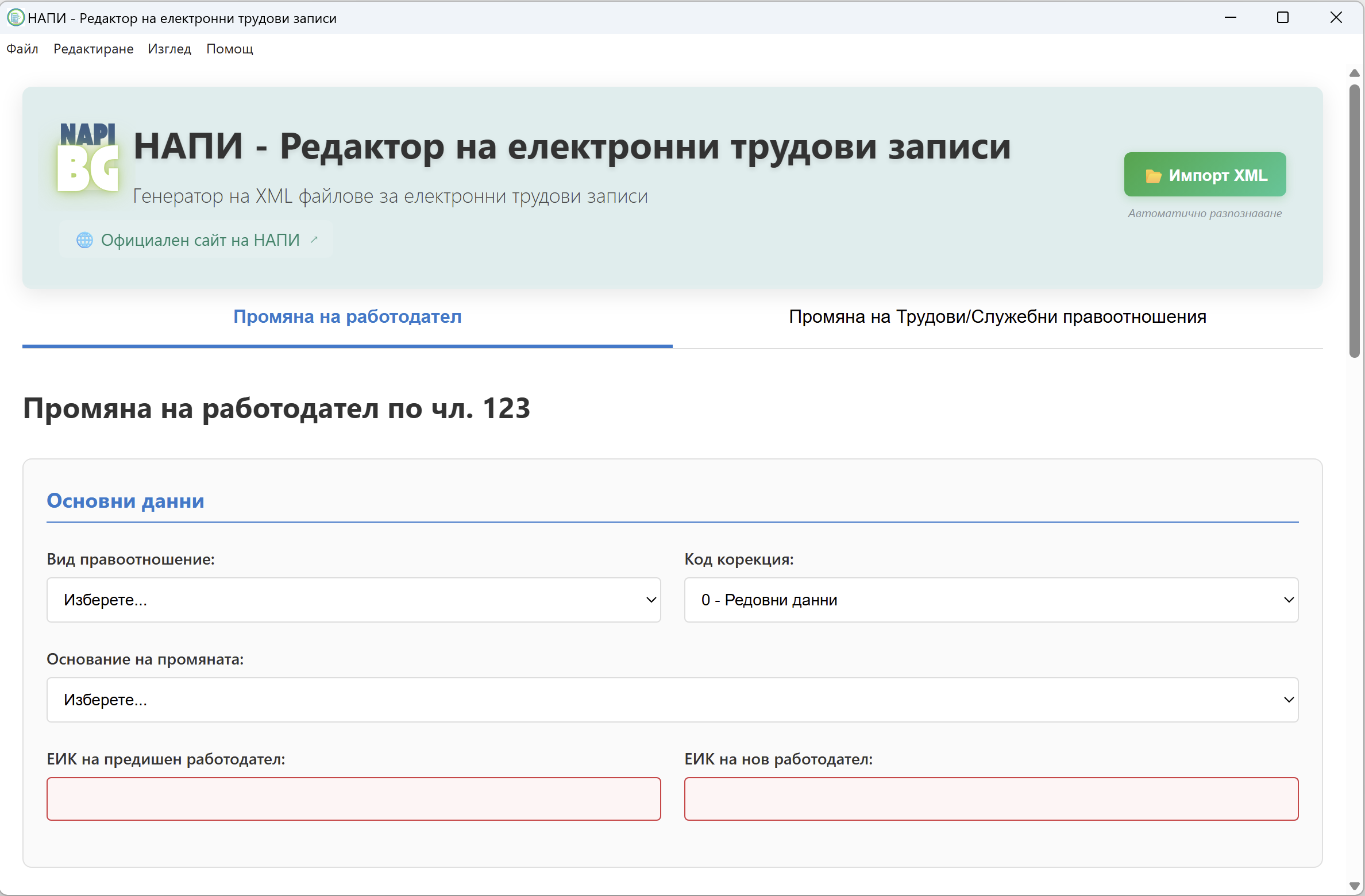This screenshot has width=1365, height=896.
Task: Click the Импорт XML button
Action: (1205, 175)
